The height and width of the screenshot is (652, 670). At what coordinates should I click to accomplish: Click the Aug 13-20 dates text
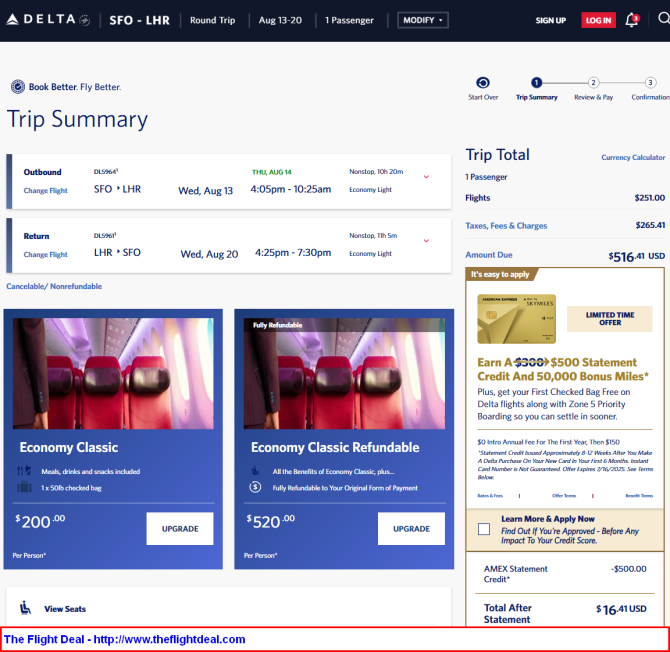(x=280, y=20)
